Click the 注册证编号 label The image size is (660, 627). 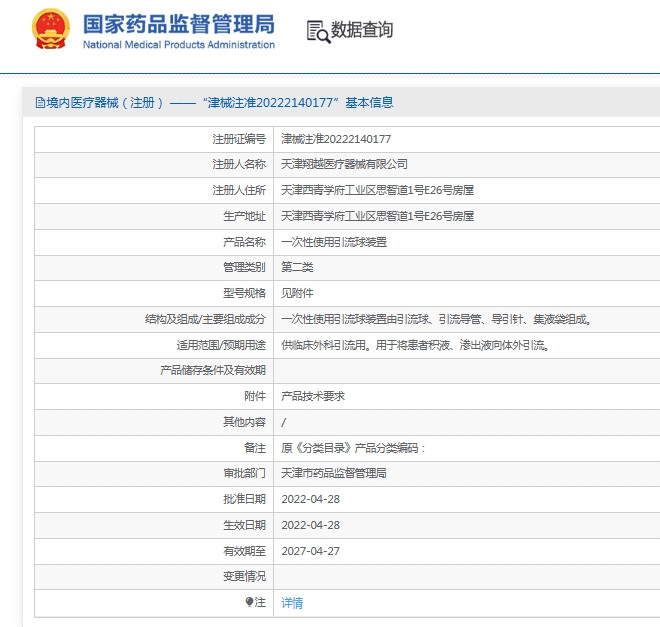click(x=239, y=139)
